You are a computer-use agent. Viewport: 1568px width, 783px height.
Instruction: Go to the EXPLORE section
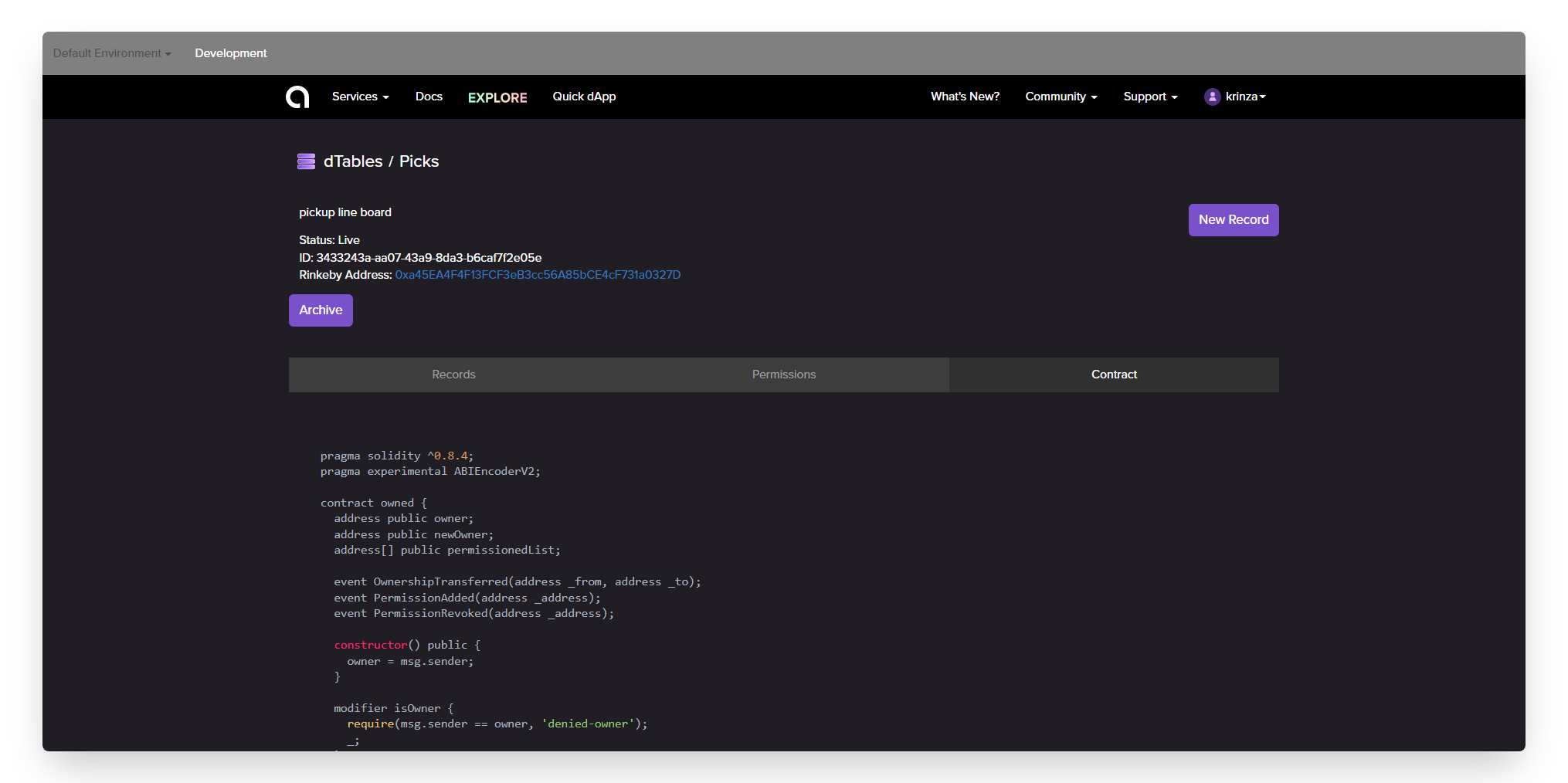pos(497,97)
